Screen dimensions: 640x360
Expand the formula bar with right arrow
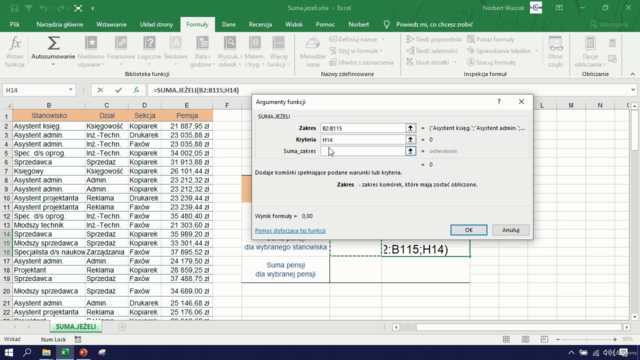point(633,90)
